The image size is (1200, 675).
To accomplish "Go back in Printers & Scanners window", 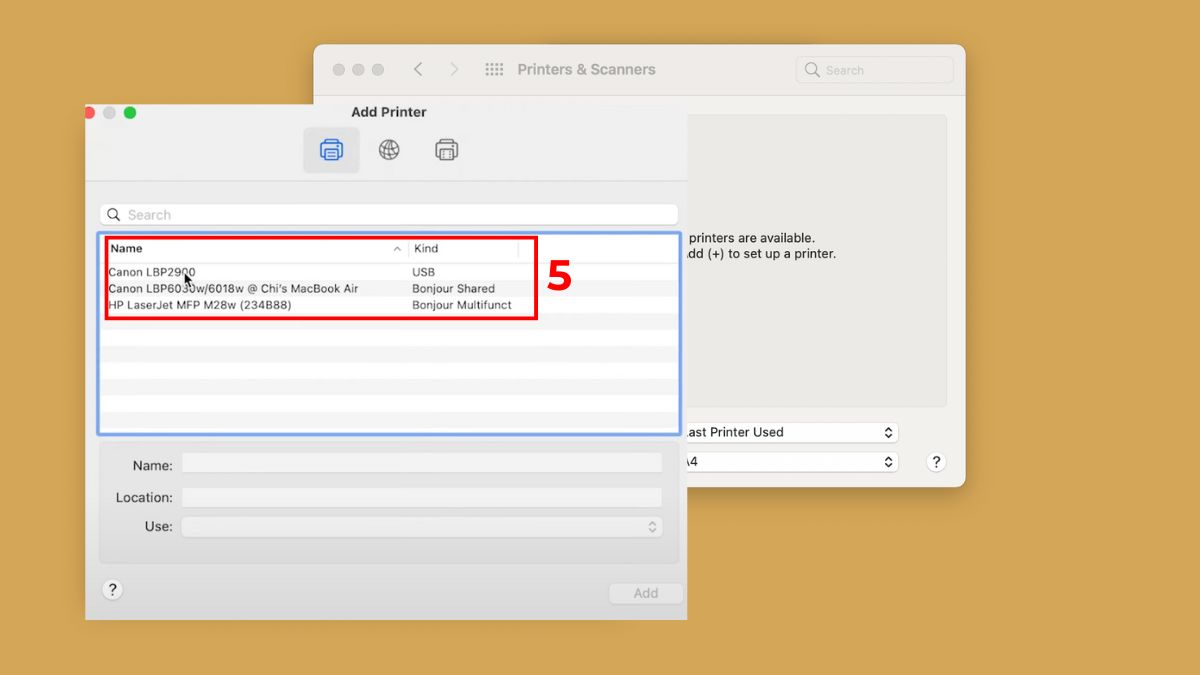I will [x=418, y=69].
